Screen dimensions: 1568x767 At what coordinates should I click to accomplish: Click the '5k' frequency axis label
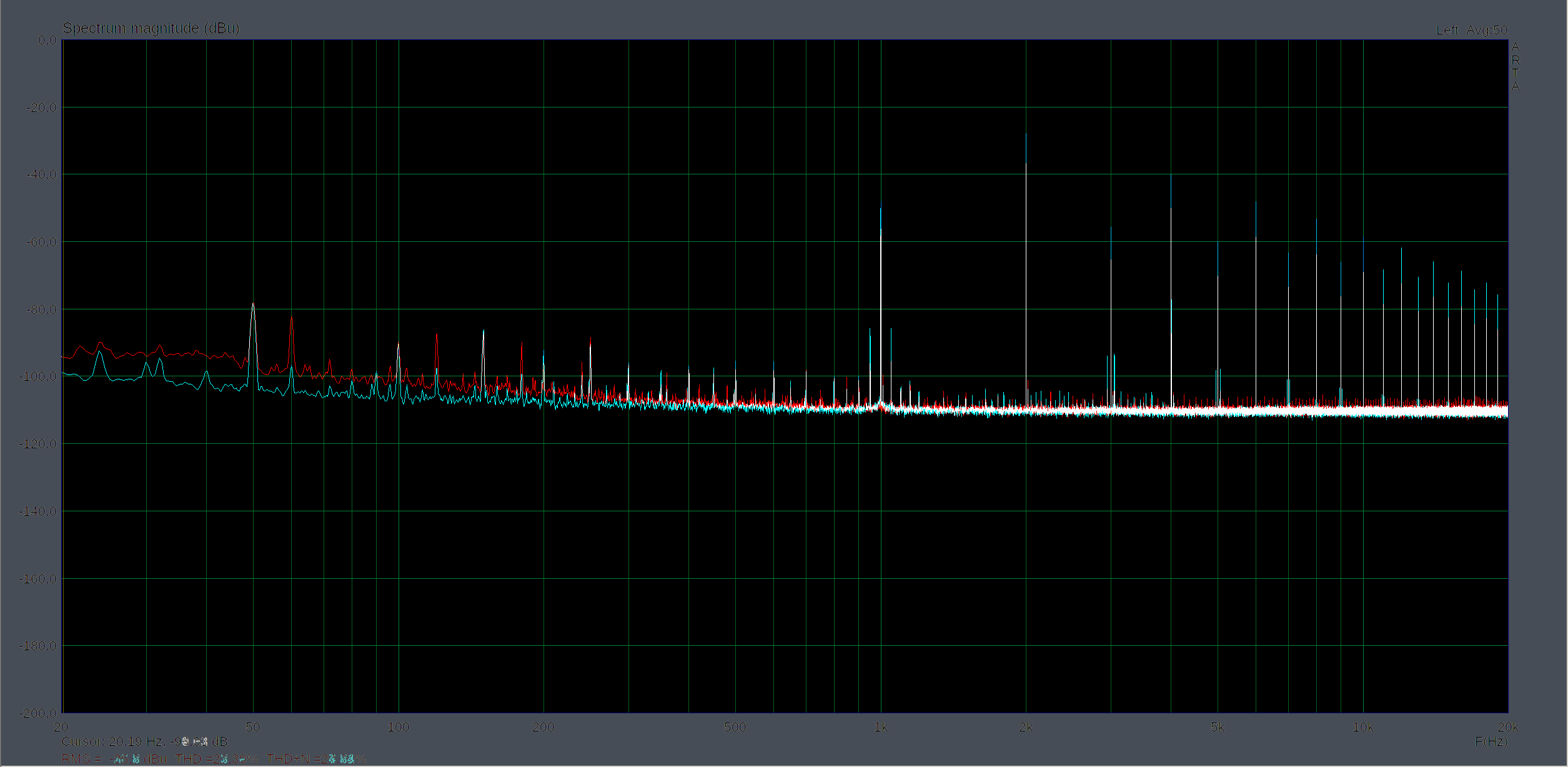[x=1217, y=727]
